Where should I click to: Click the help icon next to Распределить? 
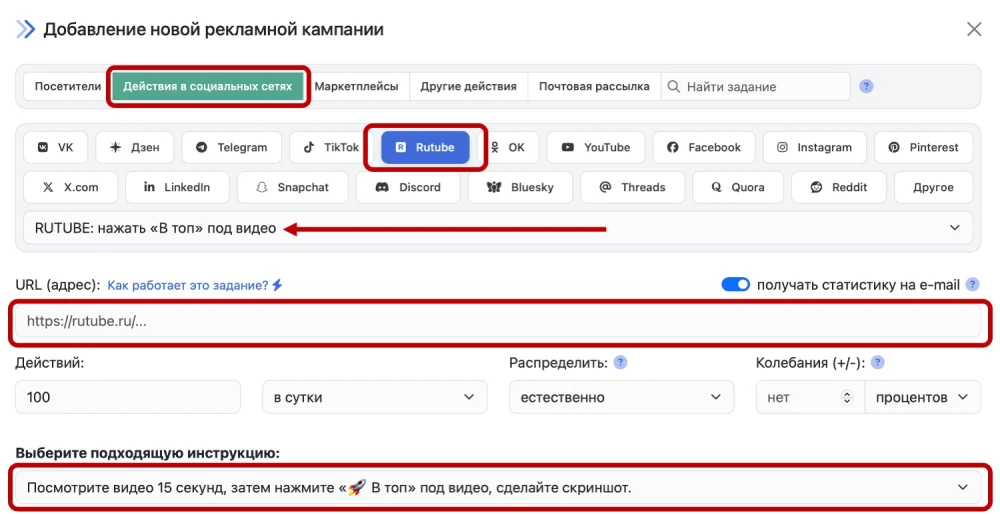621,362
